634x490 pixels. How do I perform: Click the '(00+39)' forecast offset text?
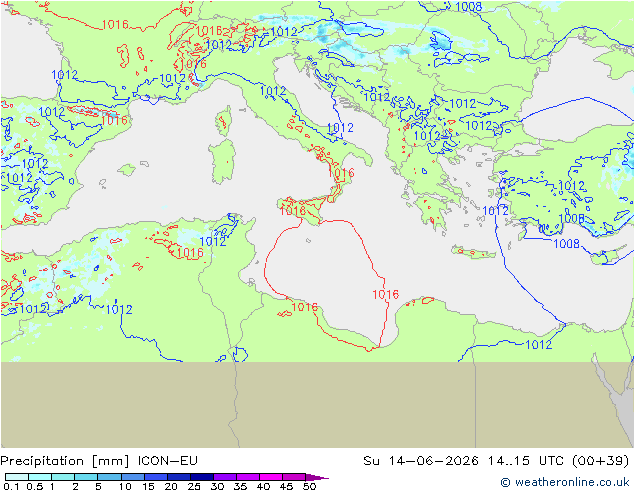pos(601,461)
